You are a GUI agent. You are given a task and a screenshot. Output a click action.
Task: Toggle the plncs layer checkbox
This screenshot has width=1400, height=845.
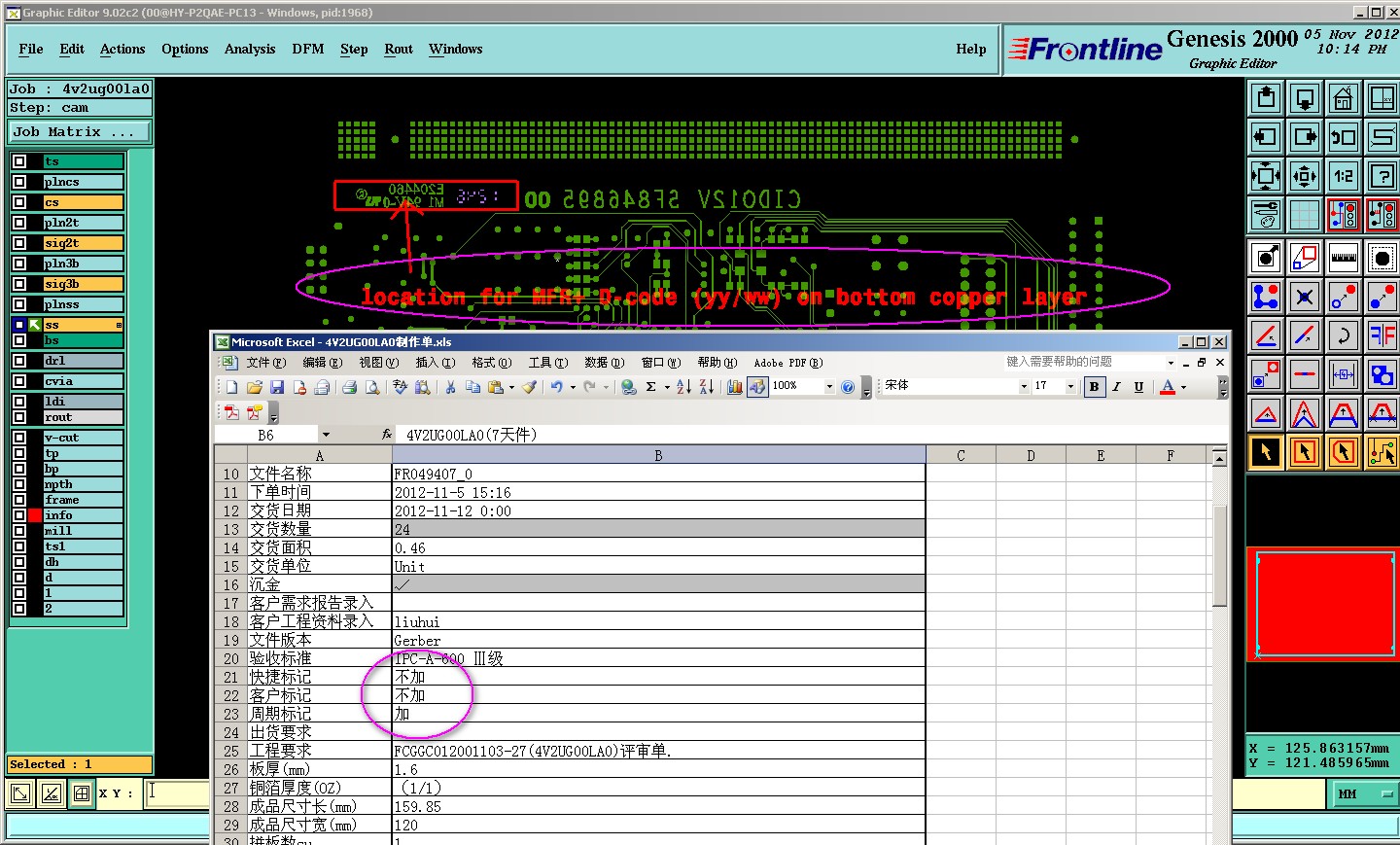[19, 182]
